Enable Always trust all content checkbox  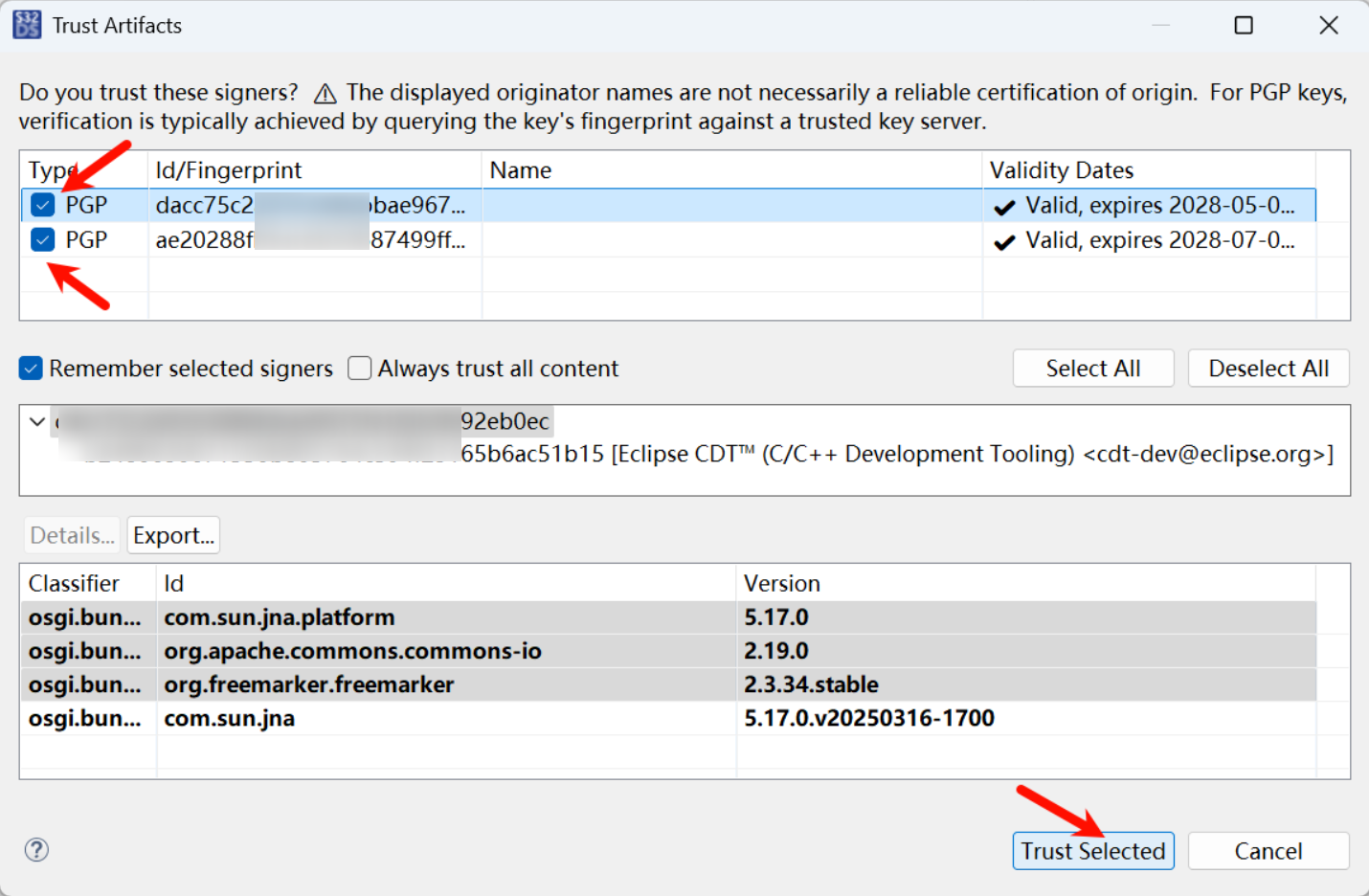coord(360,369)
